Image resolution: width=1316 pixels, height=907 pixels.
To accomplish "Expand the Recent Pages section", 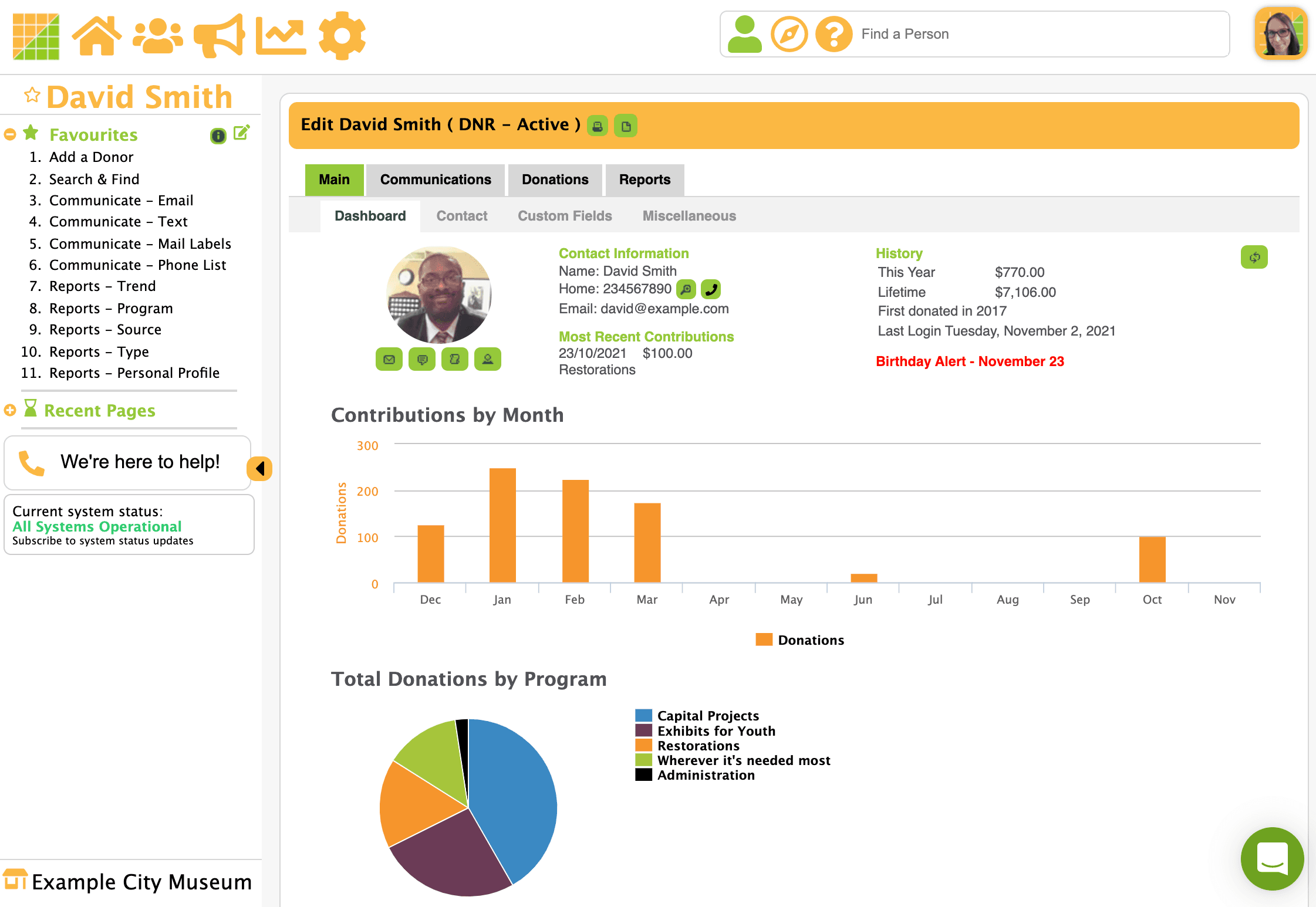I will [x=10, y=410].
